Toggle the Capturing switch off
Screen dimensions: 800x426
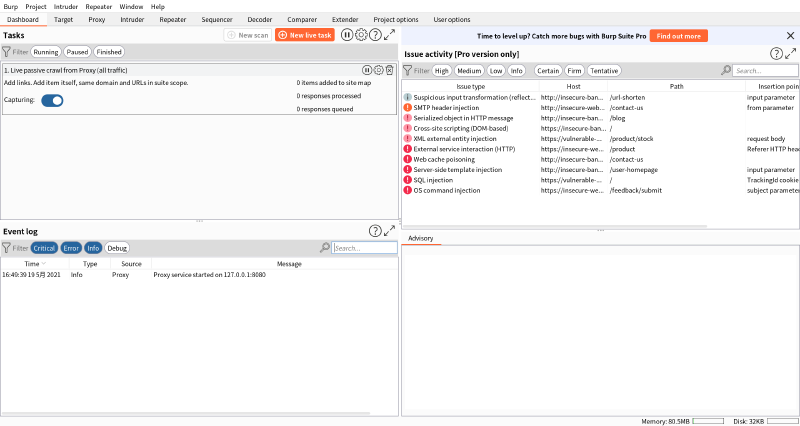(52, 100)
